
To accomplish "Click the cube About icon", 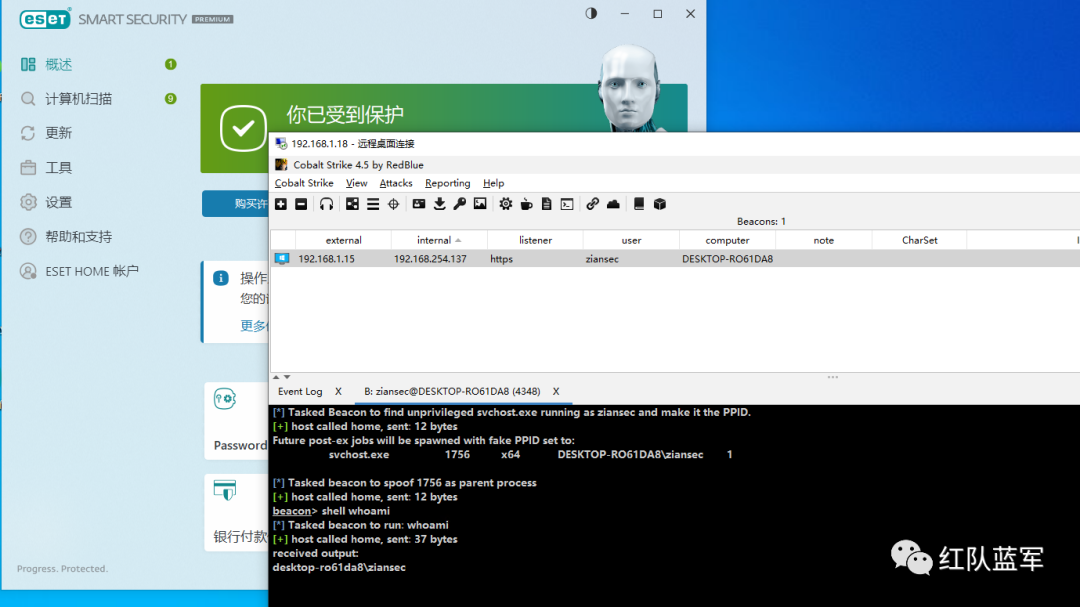I will (660, 204).
